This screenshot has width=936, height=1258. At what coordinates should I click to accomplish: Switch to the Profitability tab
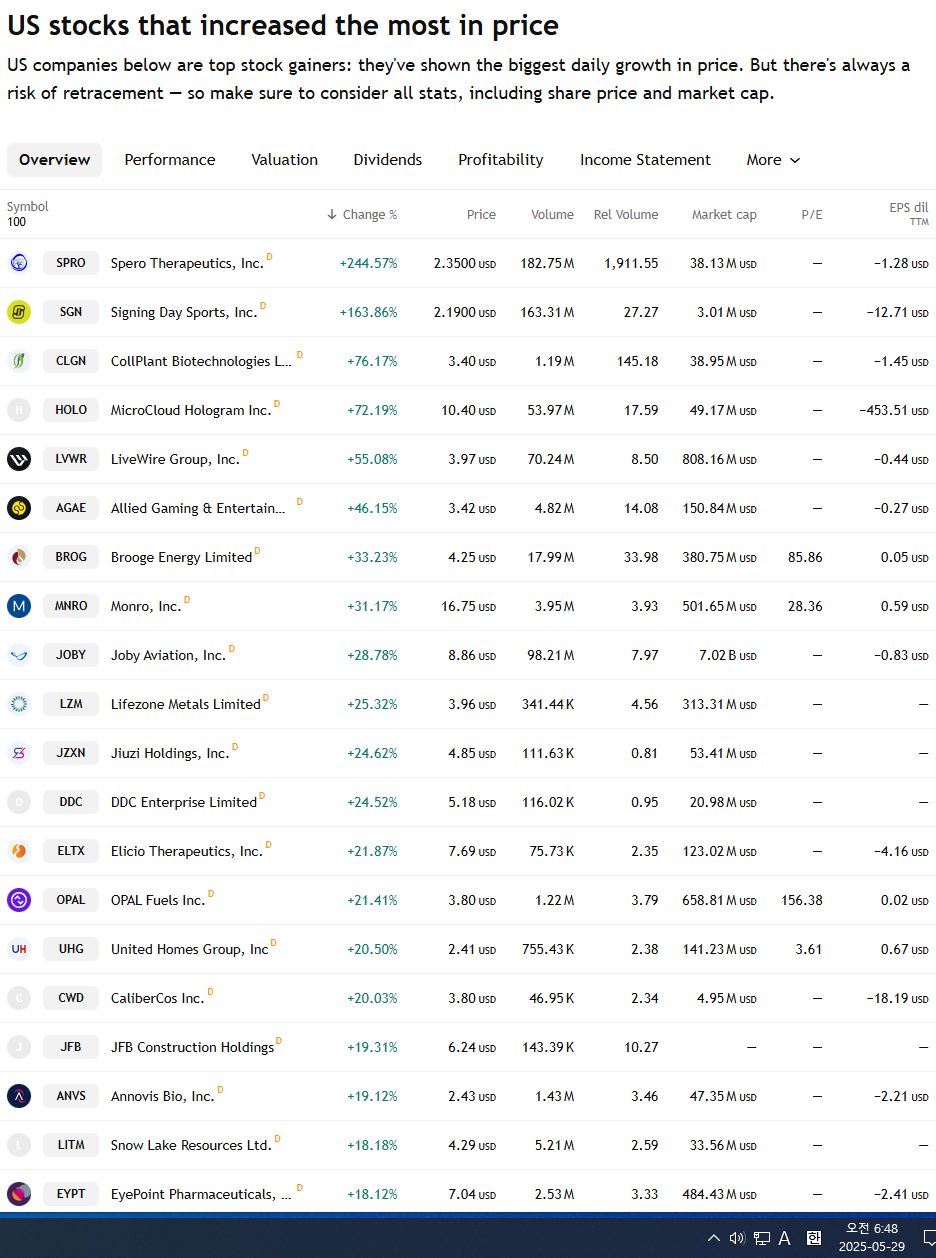click(501, 160)
